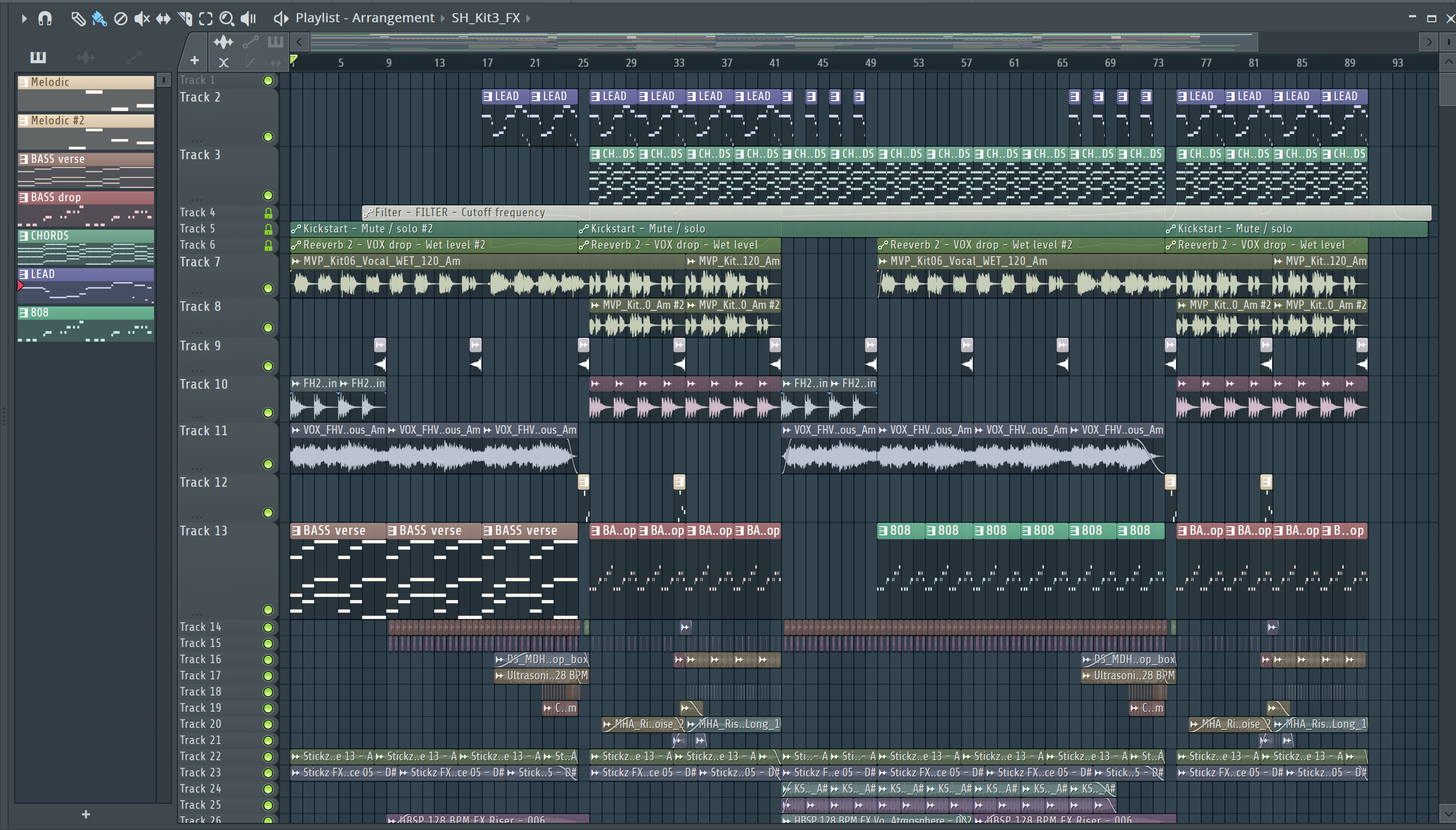The image size is (1456, 830).
Task: Select the Mute tool
Action: coord(142,19)
